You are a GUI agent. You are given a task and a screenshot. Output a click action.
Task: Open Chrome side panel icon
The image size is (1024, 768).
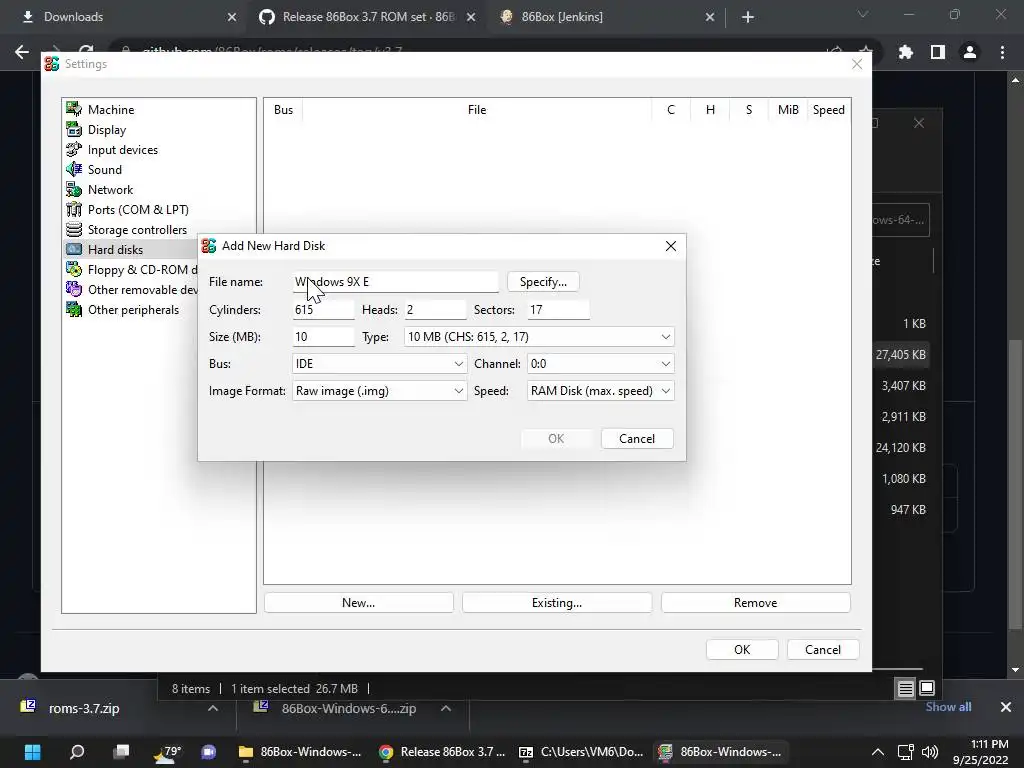[938, 52]
